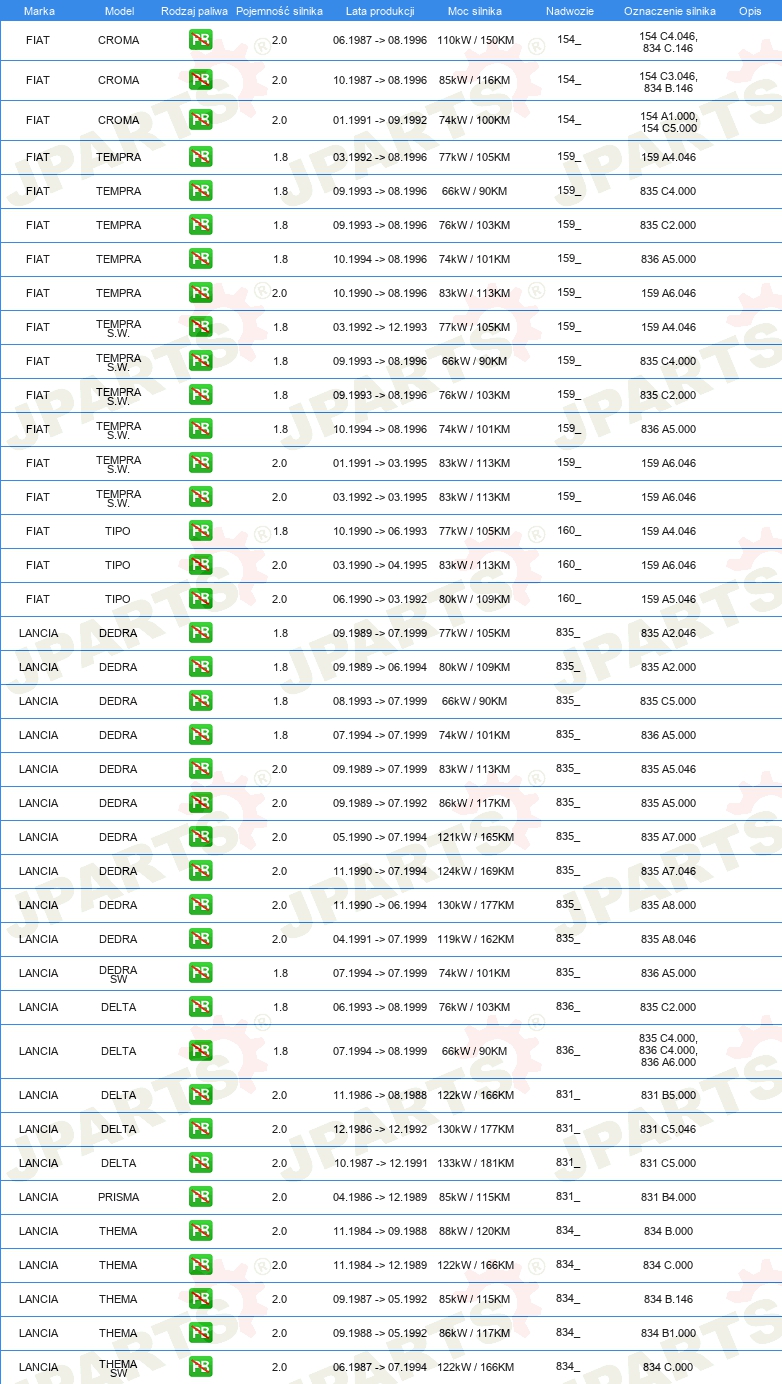Screen dimensions: 782x1384
Task: Select the '835 A2.000' engine code
Action: (668, 667)
